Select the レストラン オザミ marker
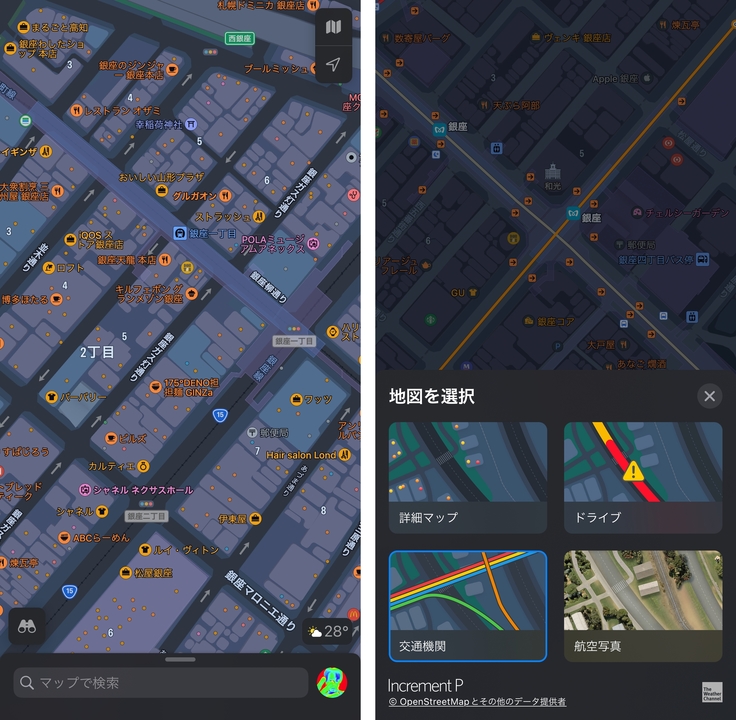The width and height of the screenshot is (736, 720). (x=77, y=111)
